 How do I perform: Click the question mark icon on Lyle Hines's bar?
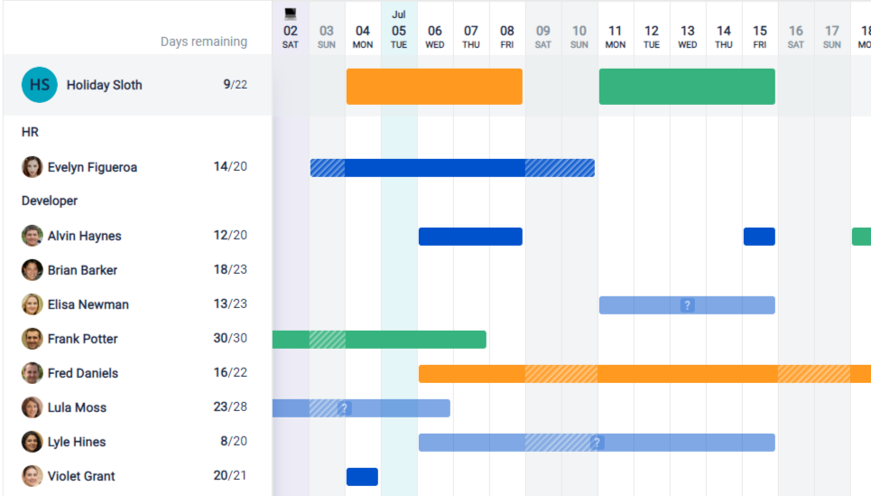coord(596,442)
